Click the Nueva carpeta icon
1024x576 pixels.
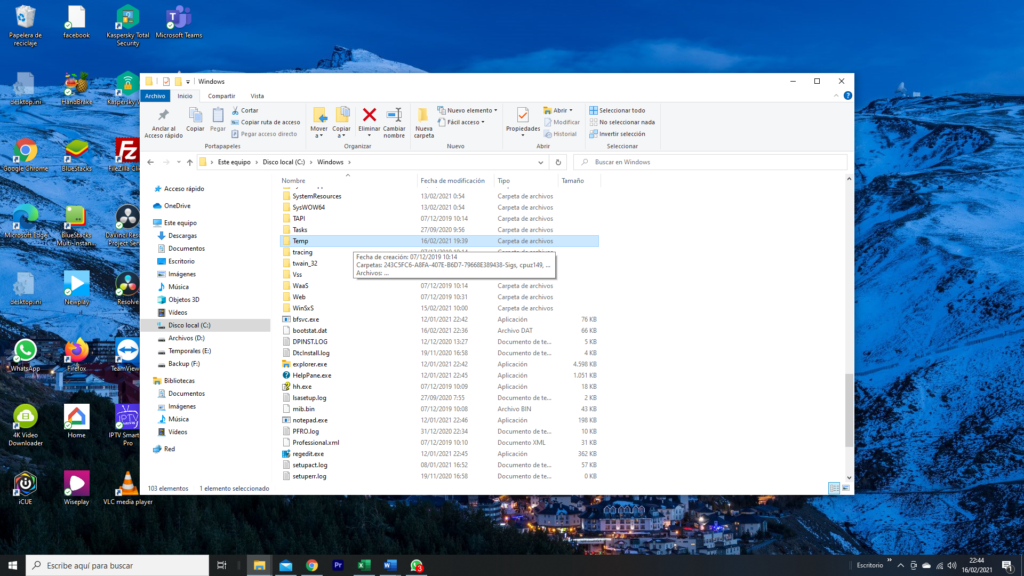[x=424, y=116]
